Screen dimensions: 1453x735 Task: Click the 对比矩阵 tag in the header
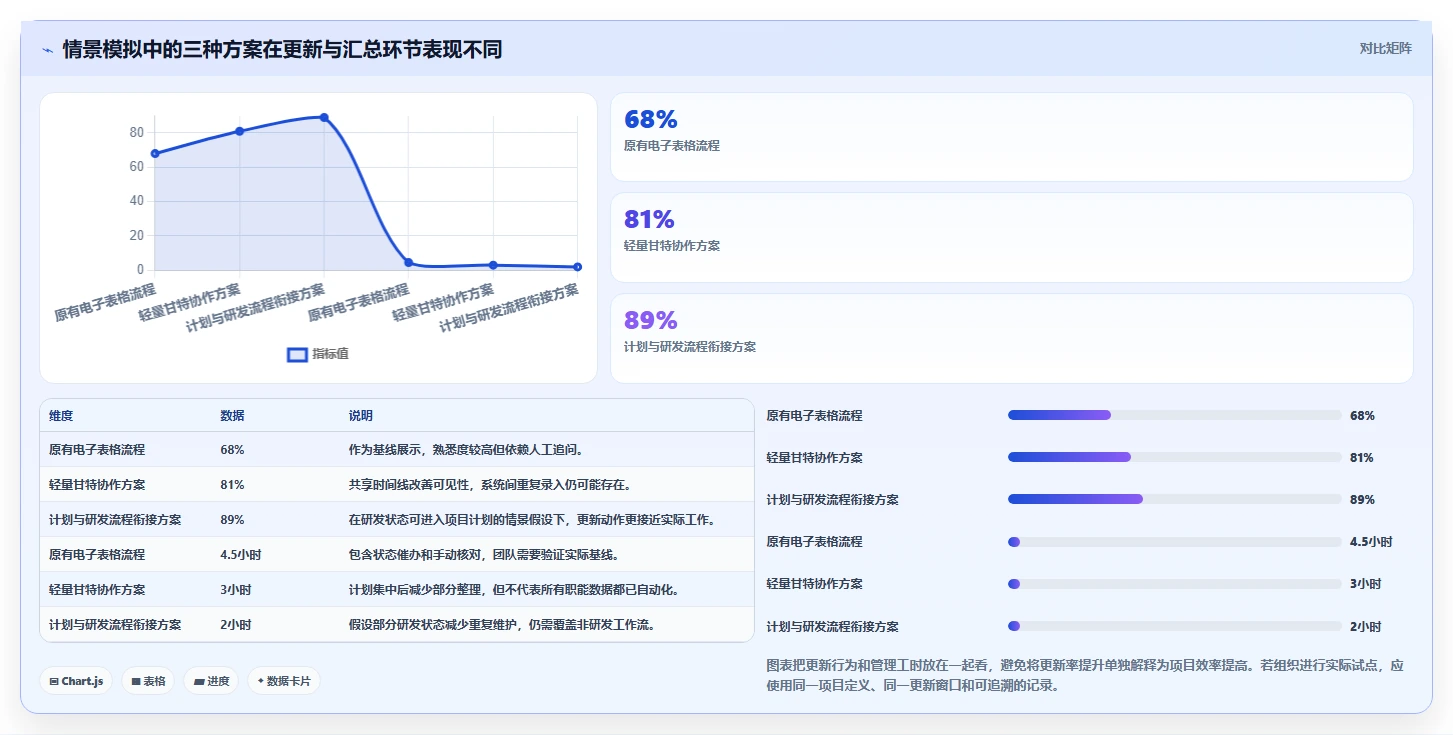1385,48
